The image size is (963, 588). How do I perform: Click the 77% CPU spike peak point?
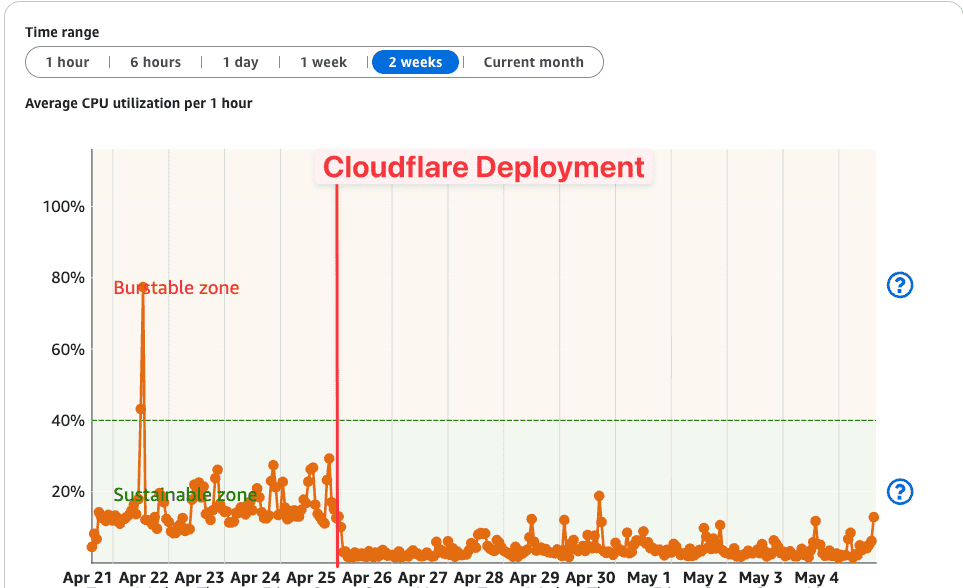(142, 287)
